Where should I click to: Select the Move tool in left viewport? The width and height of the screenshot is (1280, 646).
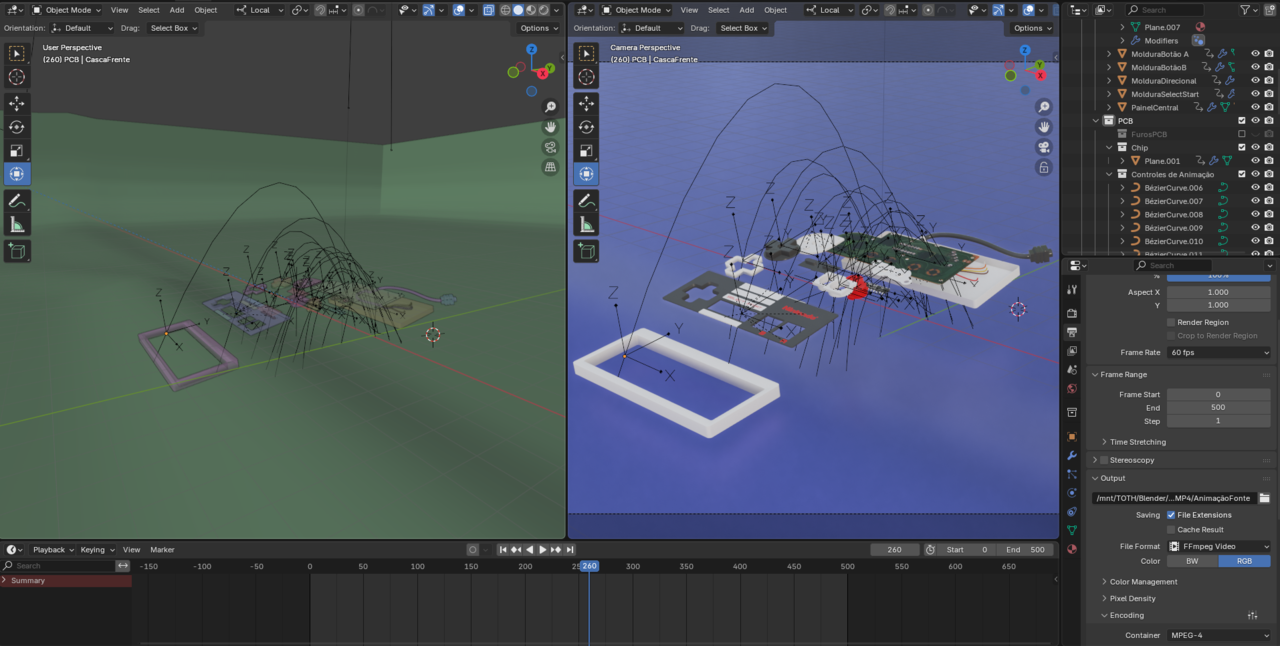click(x=17, y=103)
